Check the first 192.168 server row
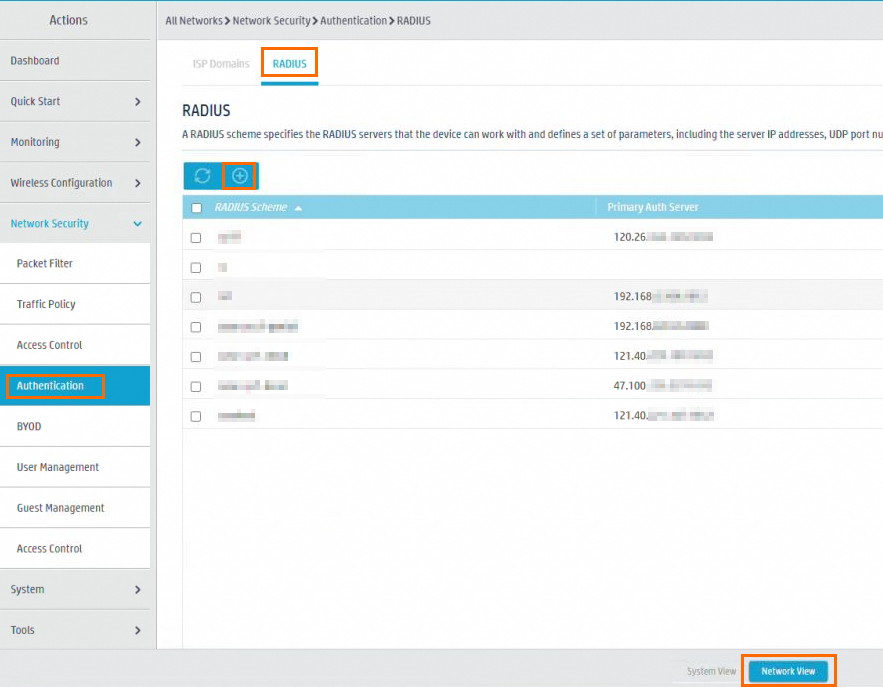This screenshot has height=687, width=883. tap(195, 297)
